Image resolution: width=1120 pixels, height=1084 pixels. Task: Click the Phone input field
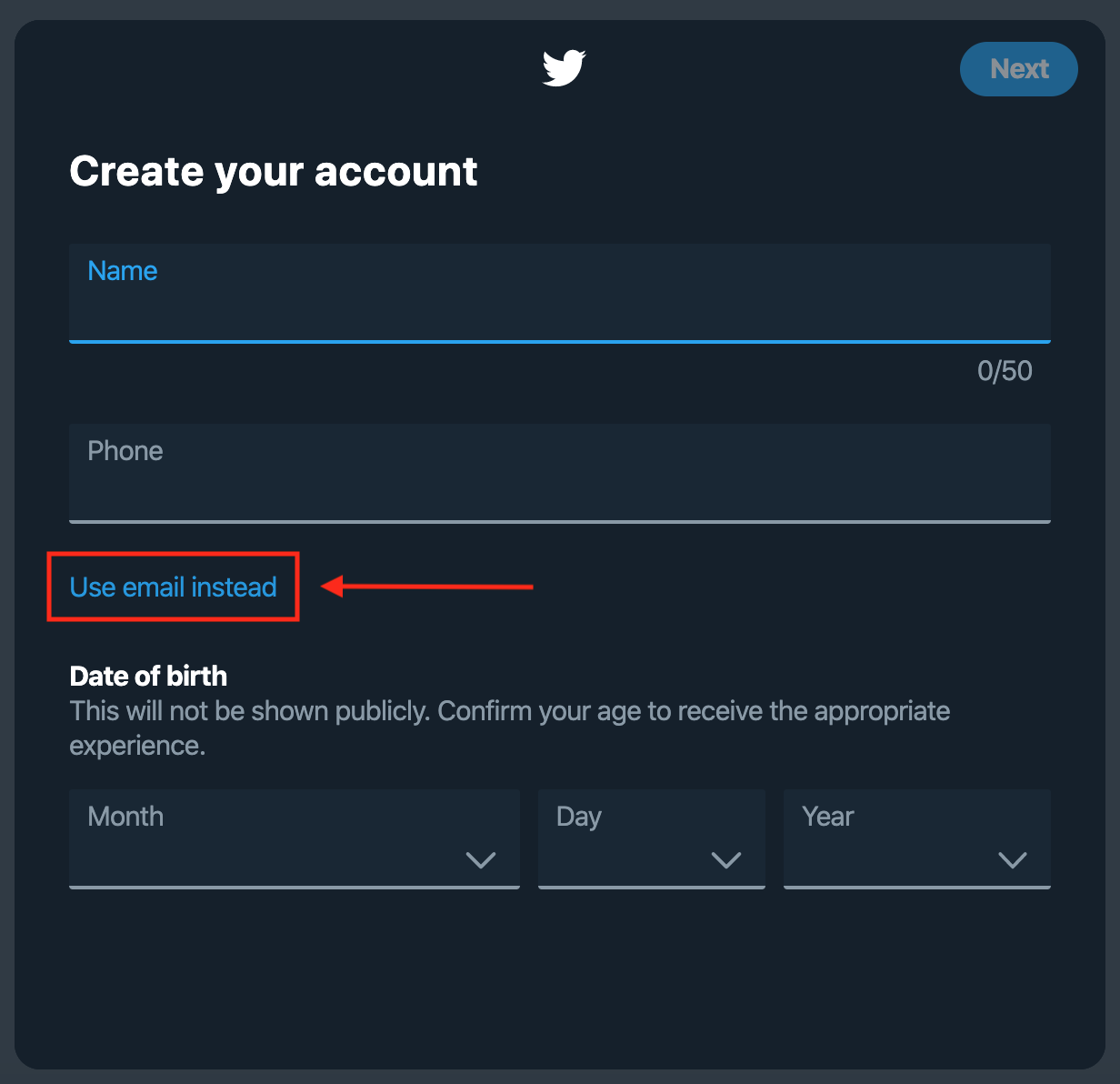pos(559,473)
